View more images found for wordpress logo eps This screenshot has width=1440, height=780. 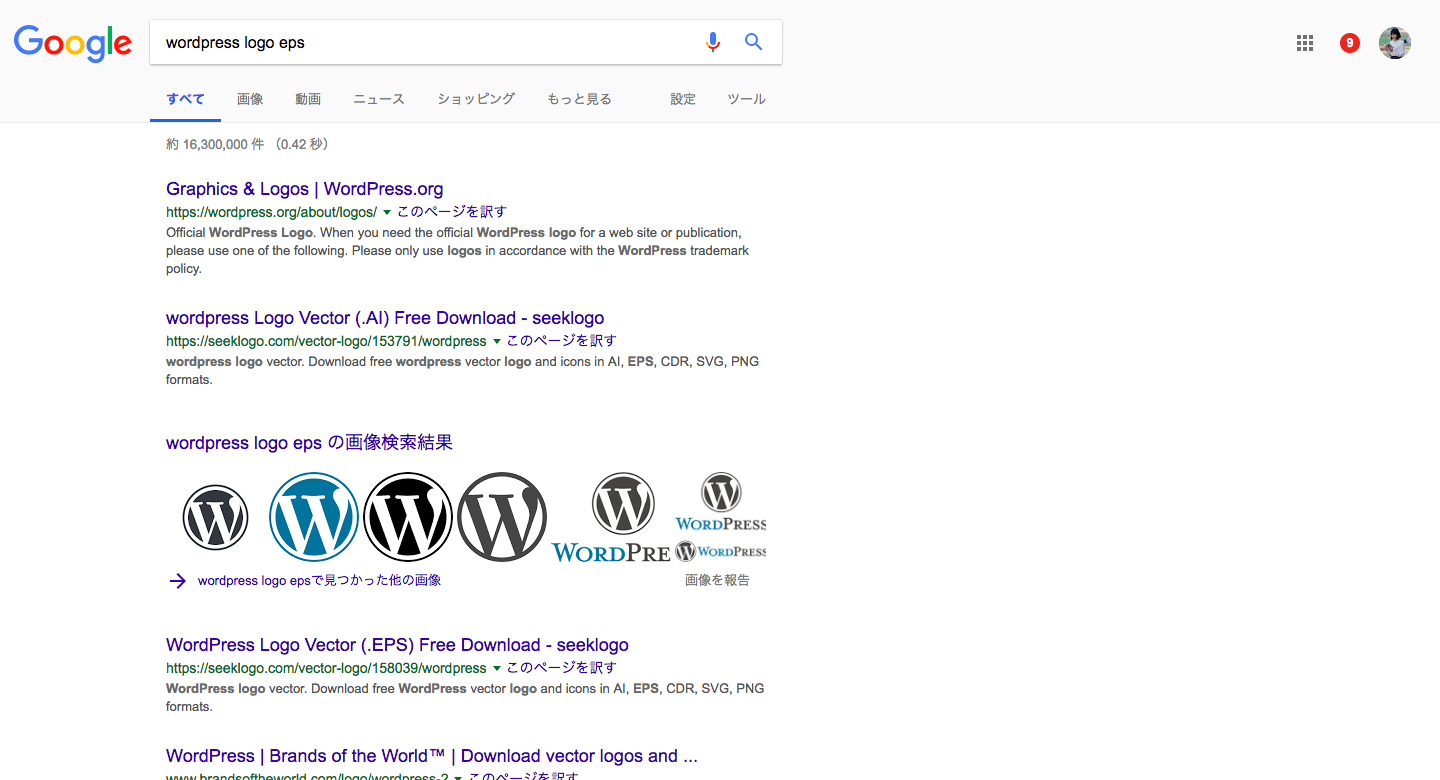click(319, 581)
